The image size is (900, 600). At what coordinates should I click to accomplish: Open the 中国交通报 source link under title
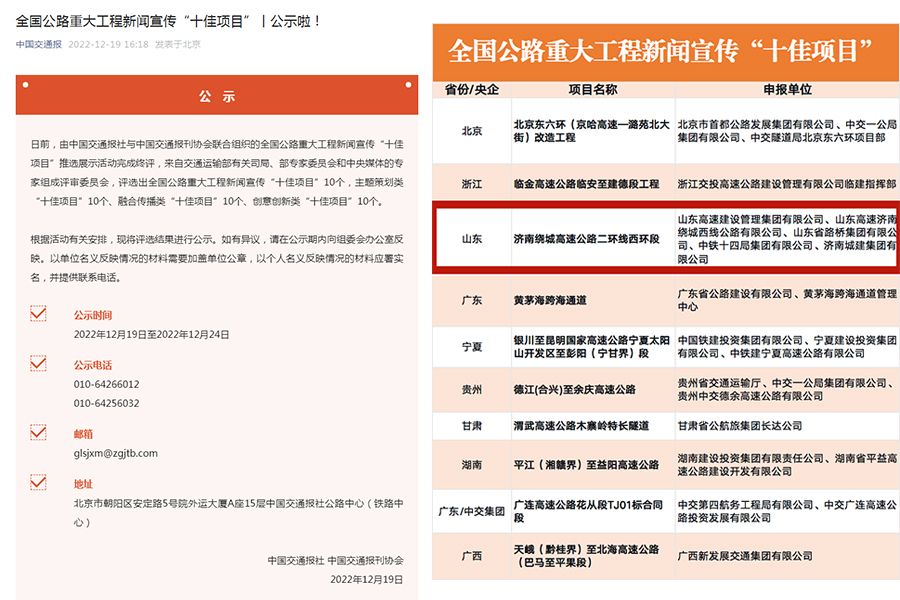pyautogui.click(x=38, y=44)
